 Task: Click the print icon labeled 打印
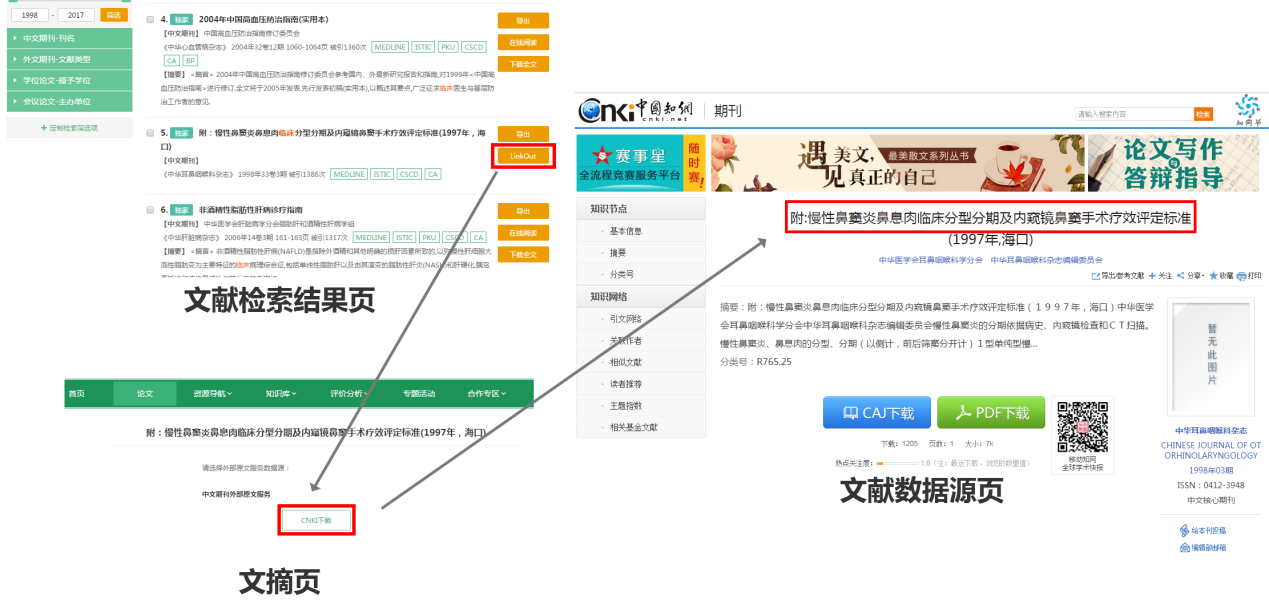pos(1241,276)
